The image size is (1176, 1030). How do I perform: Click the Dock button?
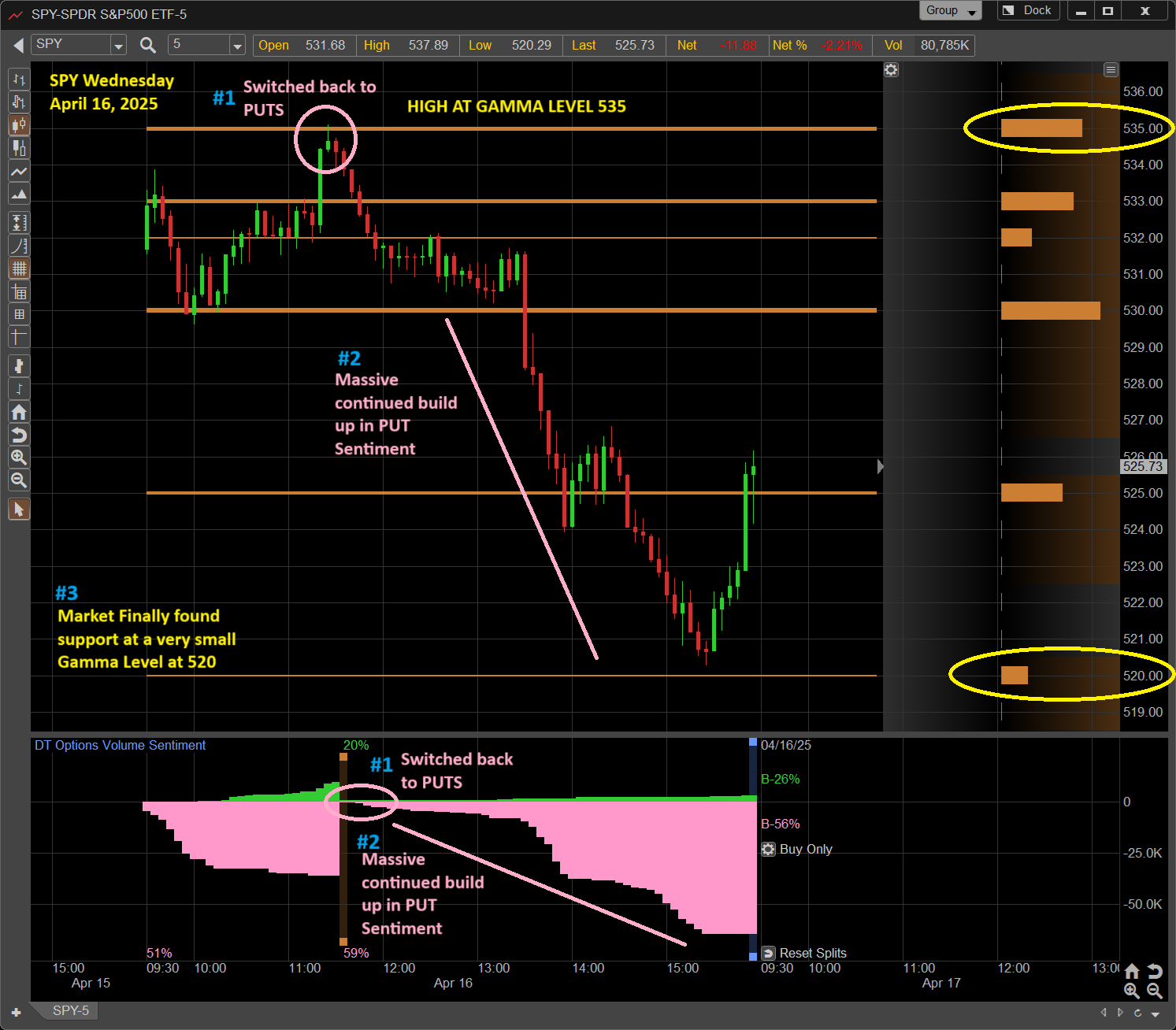1029,10
